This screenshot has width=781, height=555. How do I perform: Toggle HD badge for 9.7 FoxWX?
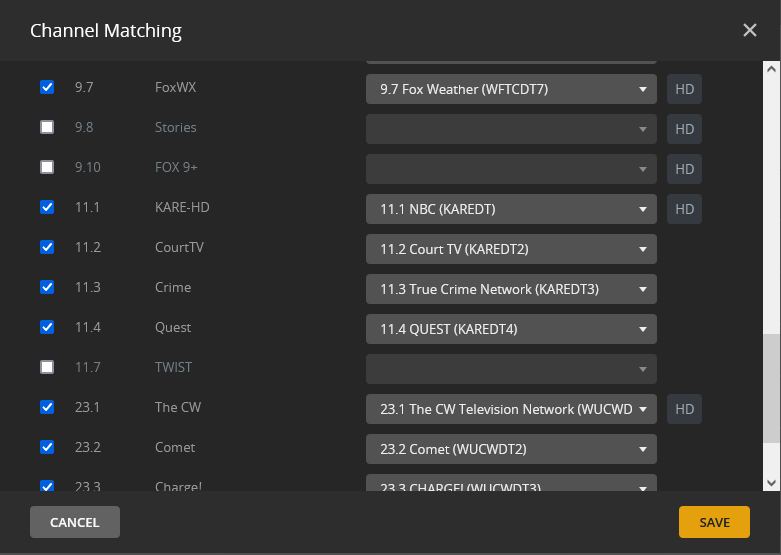pos(684,89)
